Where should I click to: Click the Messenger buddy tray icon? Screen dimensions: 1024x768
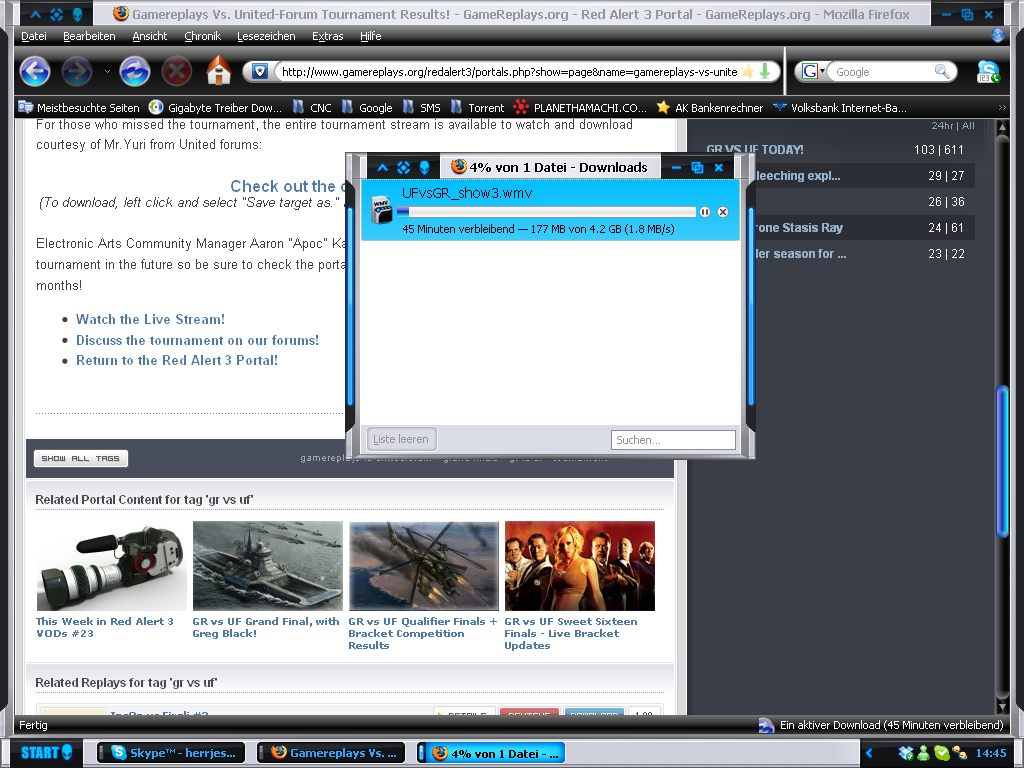[923, 753]
